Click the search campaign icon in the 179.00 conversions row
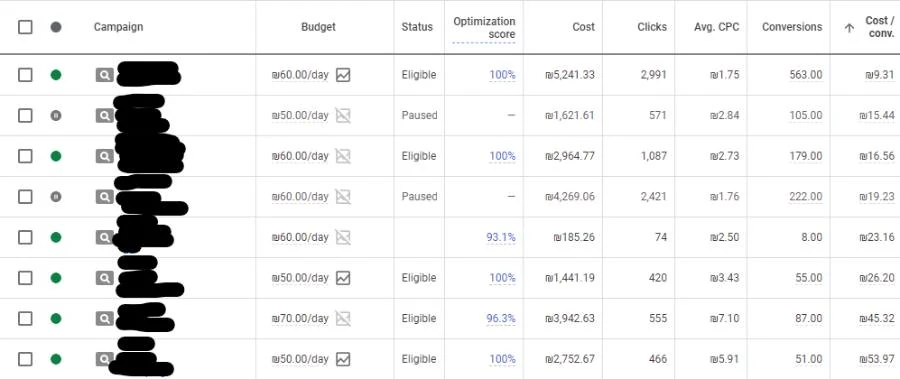The image size is (900, 379). 104,156
